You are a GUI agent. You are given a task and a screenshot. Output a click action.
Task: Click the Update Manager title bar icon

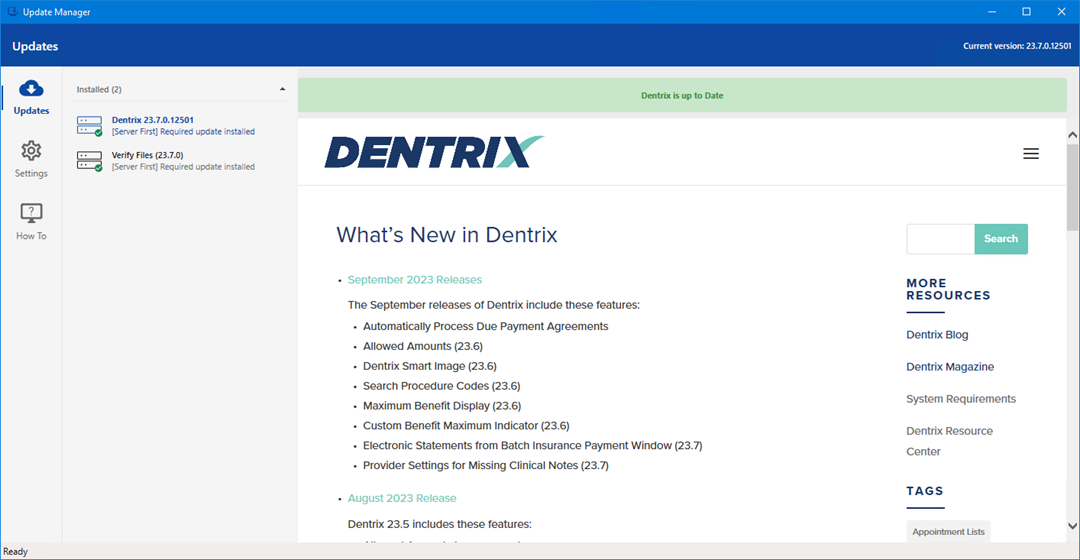coord(12,12)
